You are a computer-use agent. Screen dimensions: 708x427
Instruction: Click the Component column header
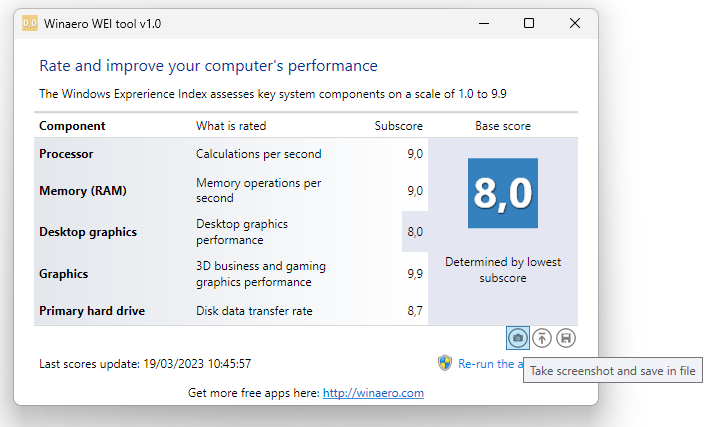pyautogui.click(x=72, y=126)
